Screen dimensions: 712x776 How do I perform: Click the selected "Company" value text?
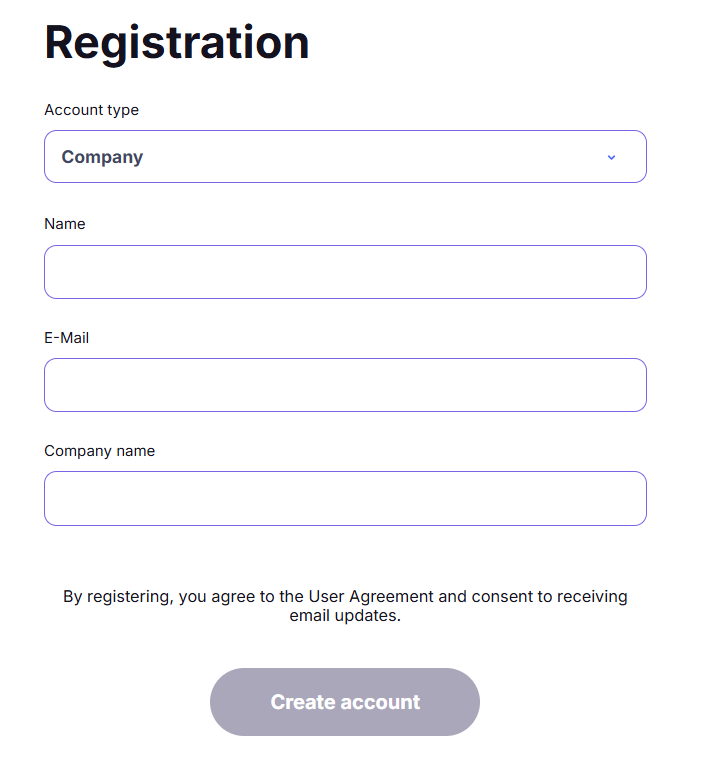(102, 157)
